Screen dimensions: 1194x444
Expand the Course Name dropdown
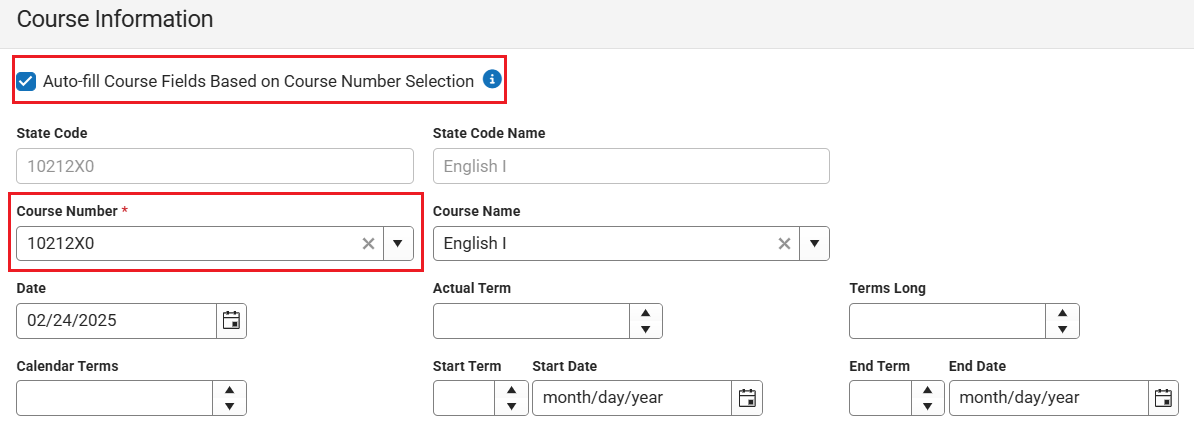tap(814, 243)
